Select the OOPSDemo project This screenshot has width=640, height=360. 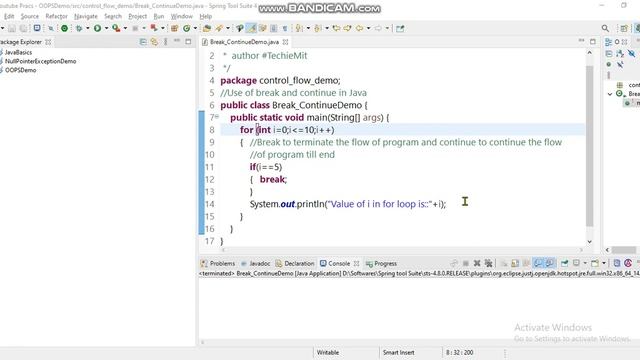pos(20,70)
